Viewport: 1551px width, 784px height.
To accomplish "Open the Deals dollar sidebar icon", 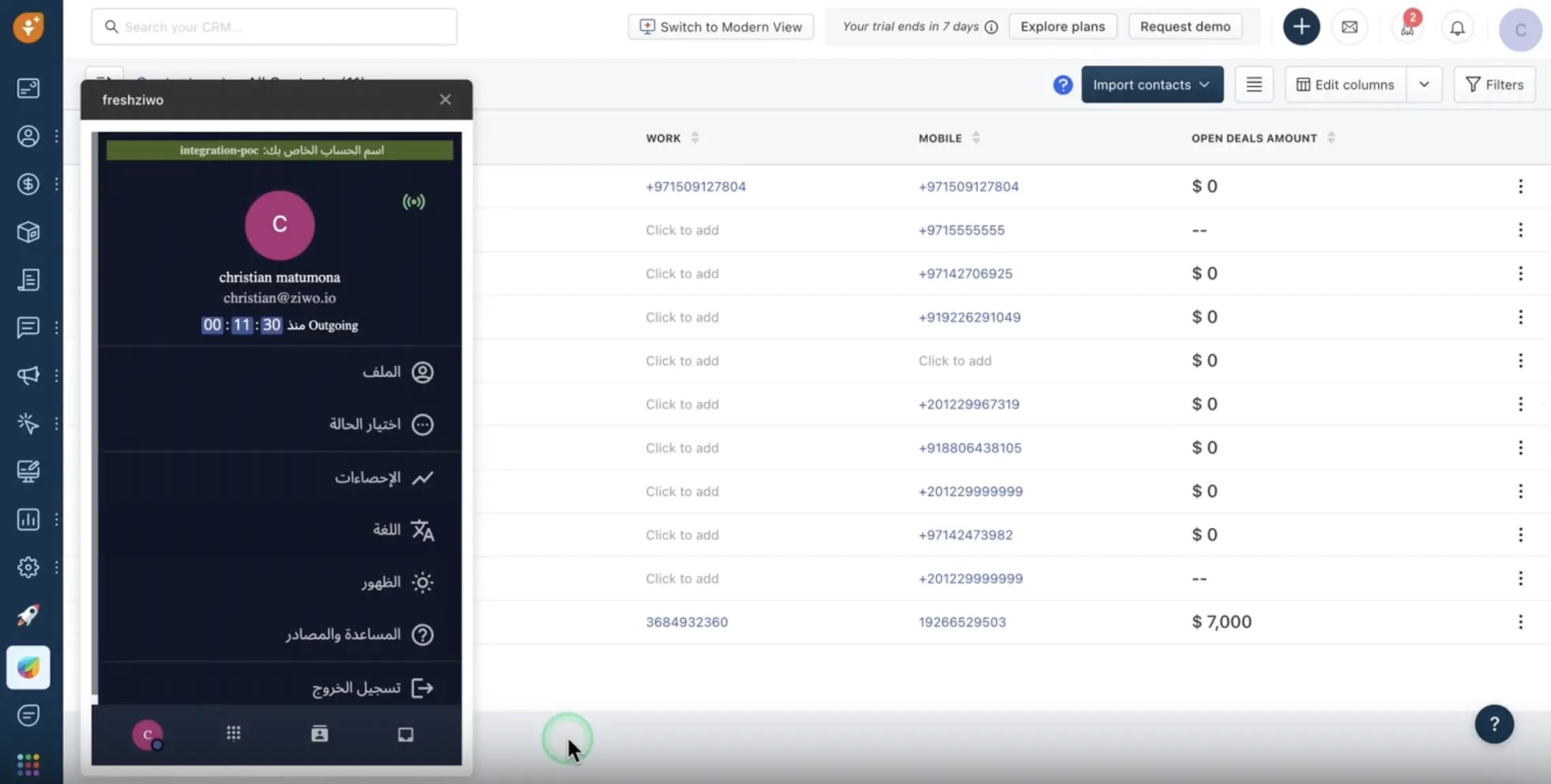I will tap(28, 184).
